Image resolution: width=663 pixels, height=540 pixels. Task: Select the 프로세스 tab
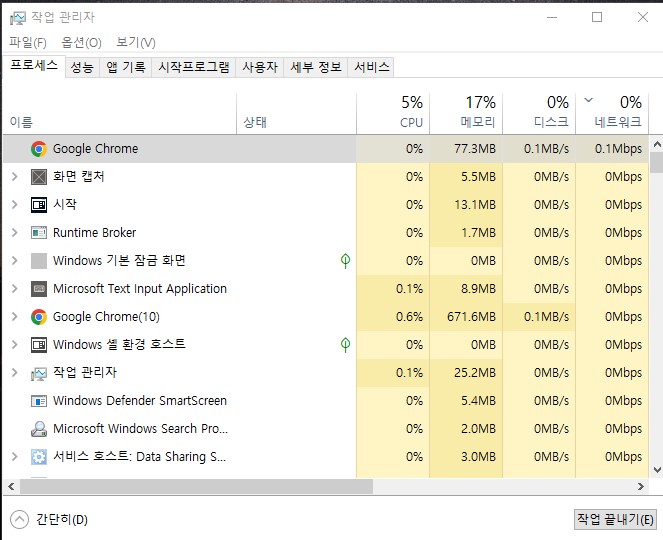[34, 66]
